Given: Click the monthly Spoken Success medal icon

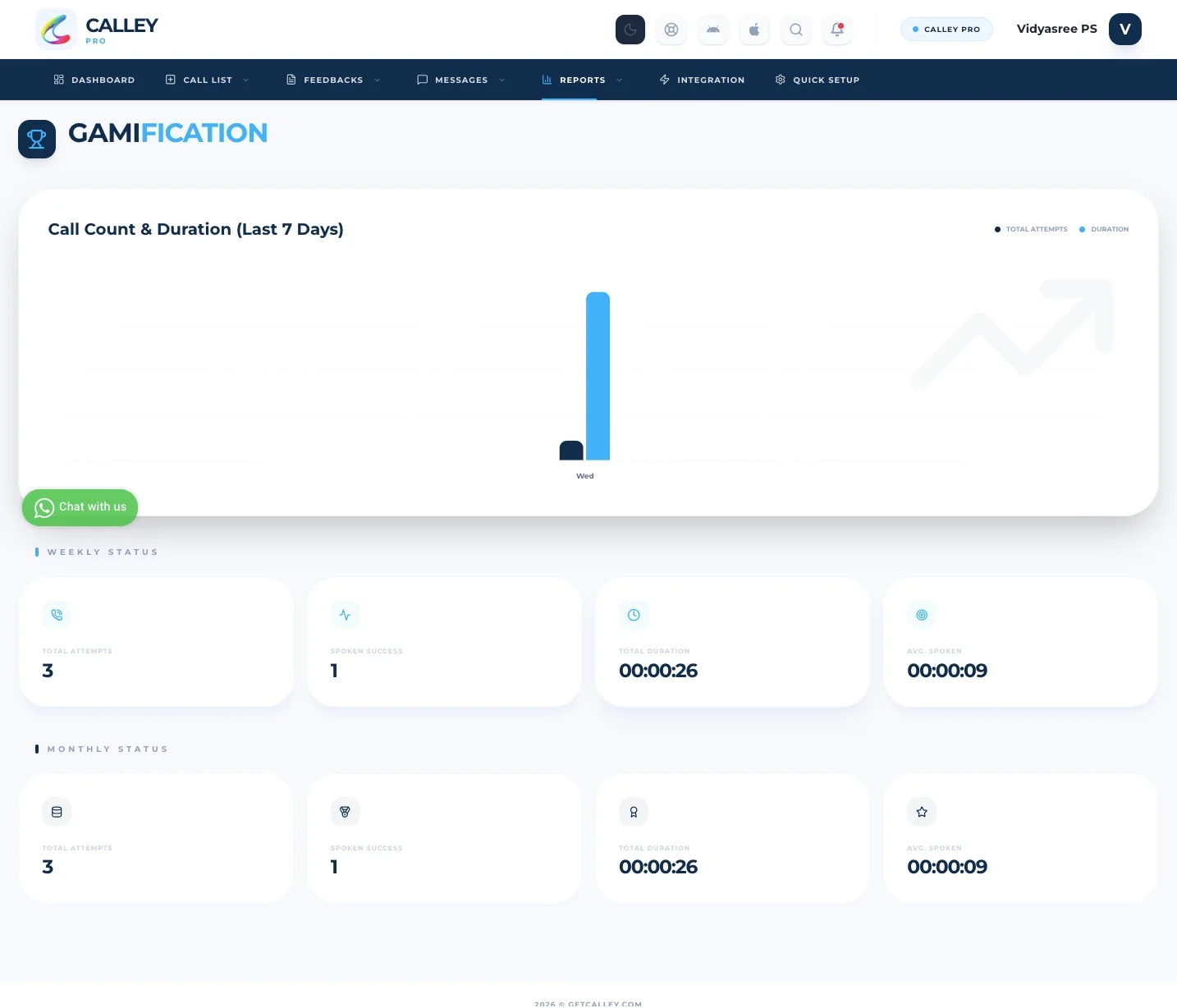Looking at the screenshot, I should pyautogui.click(x=345, y=812).
